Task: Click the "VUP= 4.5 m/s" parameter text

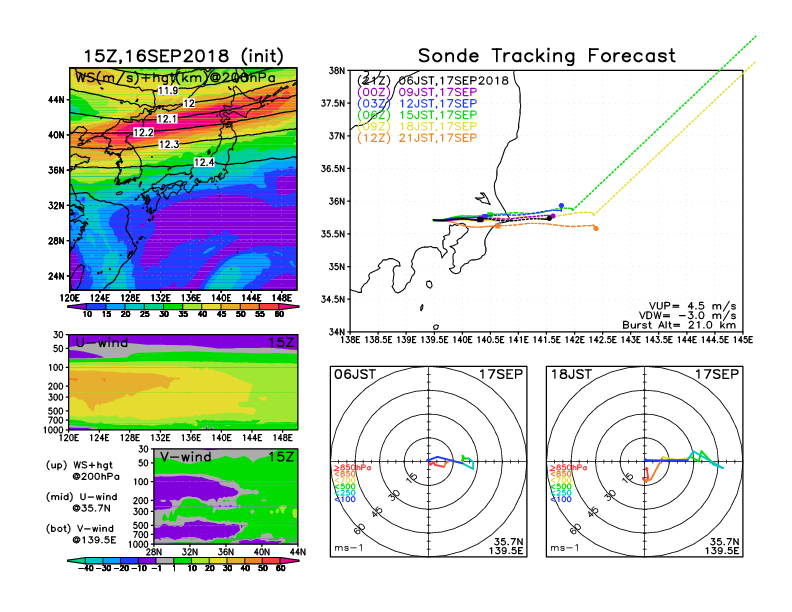Action: 692,306
